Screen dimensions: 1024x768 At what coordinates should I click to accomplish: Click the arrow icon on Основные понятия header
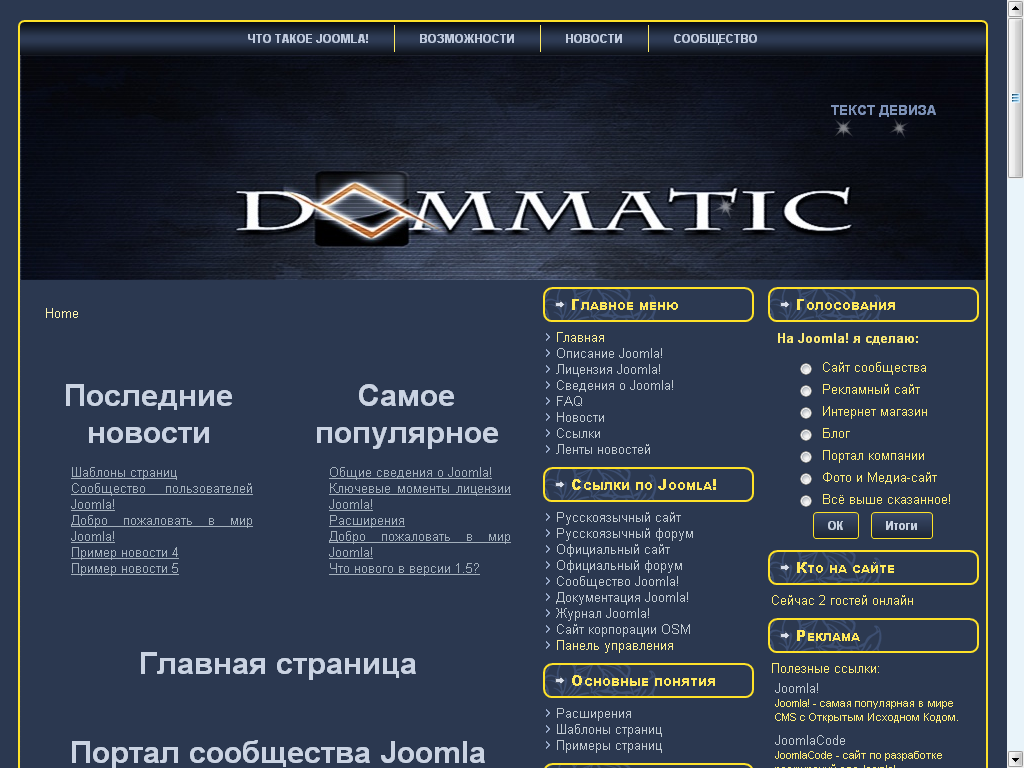coord(561,680)
